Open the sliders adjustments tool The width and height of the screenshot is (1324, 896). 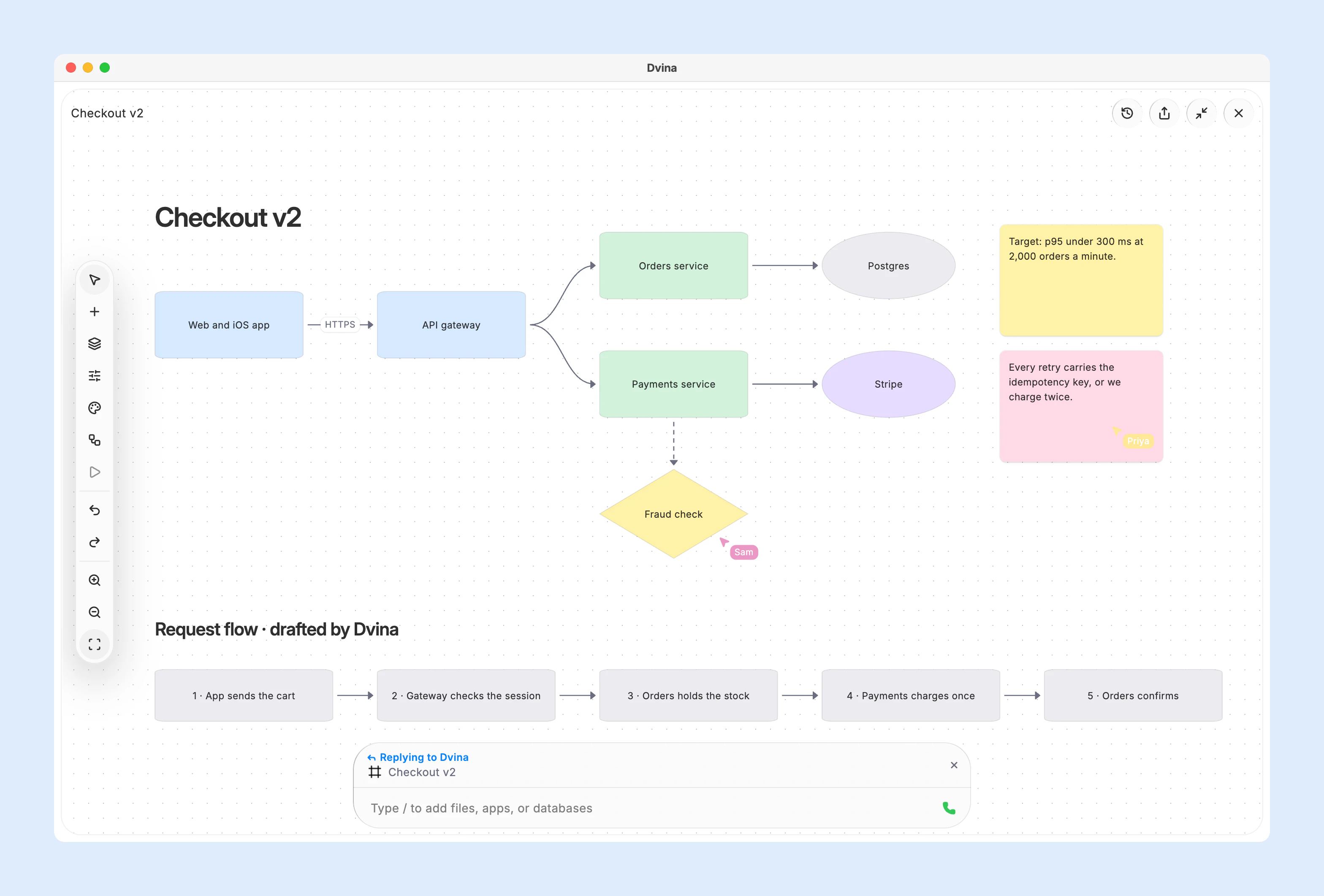95,376
